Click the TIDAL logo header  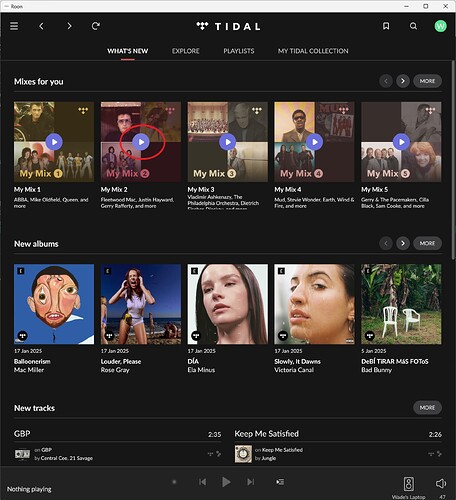tap(228, 26)
